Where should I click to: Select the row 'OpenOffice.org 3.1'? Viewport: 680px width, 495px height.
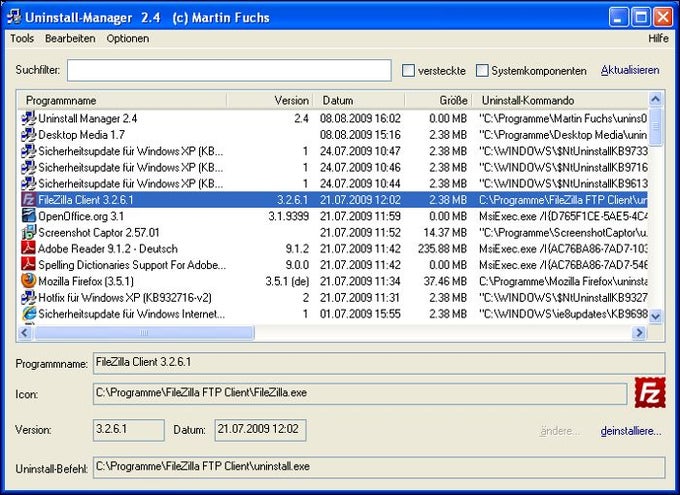333,216
